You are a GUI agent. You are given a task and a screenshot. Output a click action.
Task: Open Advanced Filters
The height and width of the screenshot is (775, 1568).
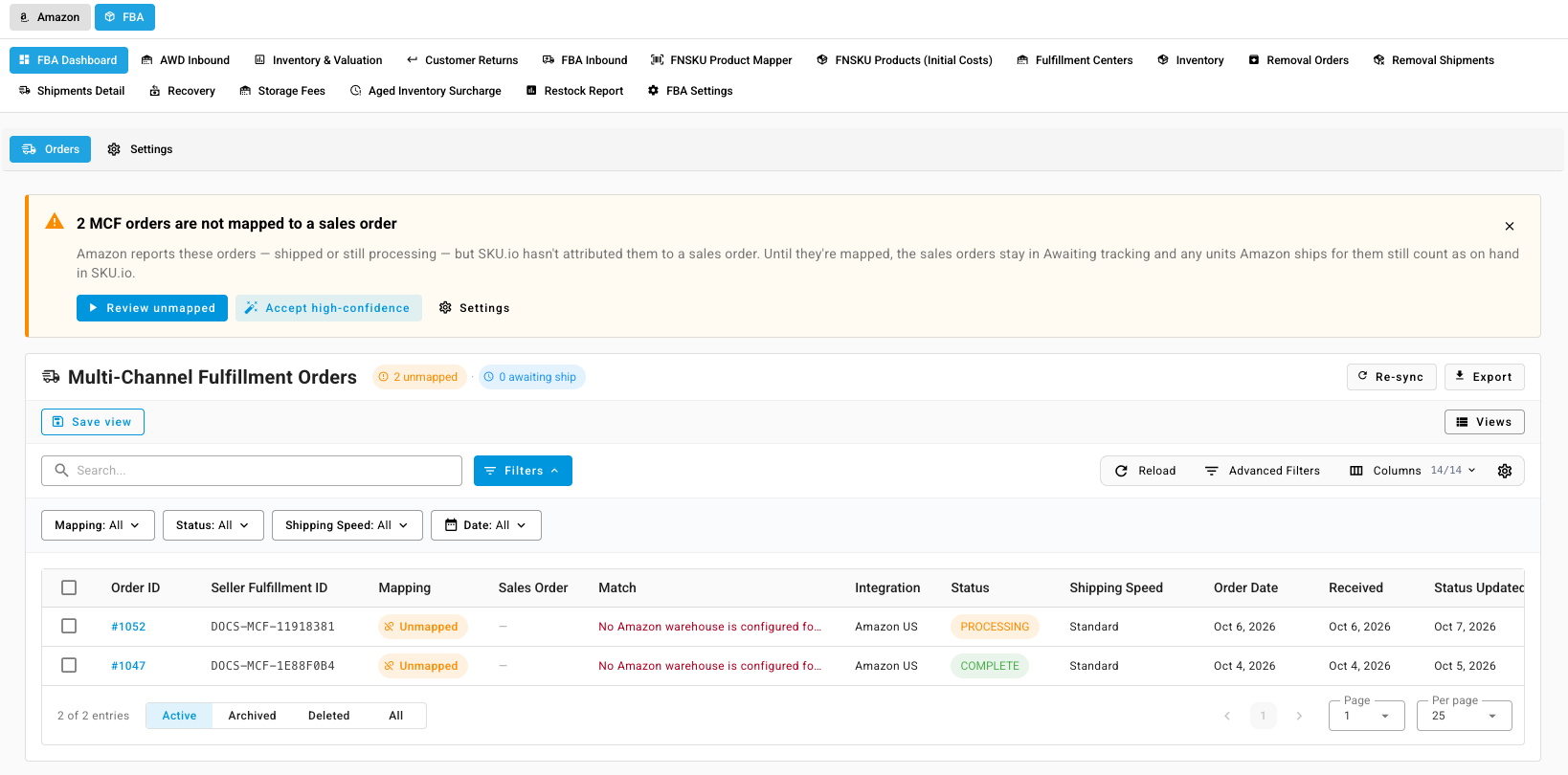coord(1262,471)
